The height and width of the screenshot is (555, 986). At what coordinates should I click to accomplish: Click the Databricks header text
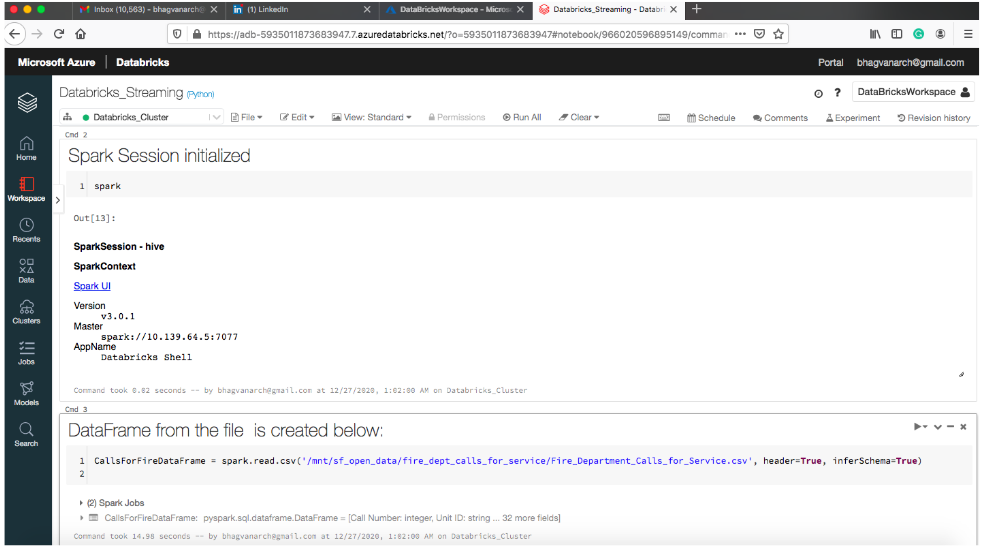click(143, 62)
